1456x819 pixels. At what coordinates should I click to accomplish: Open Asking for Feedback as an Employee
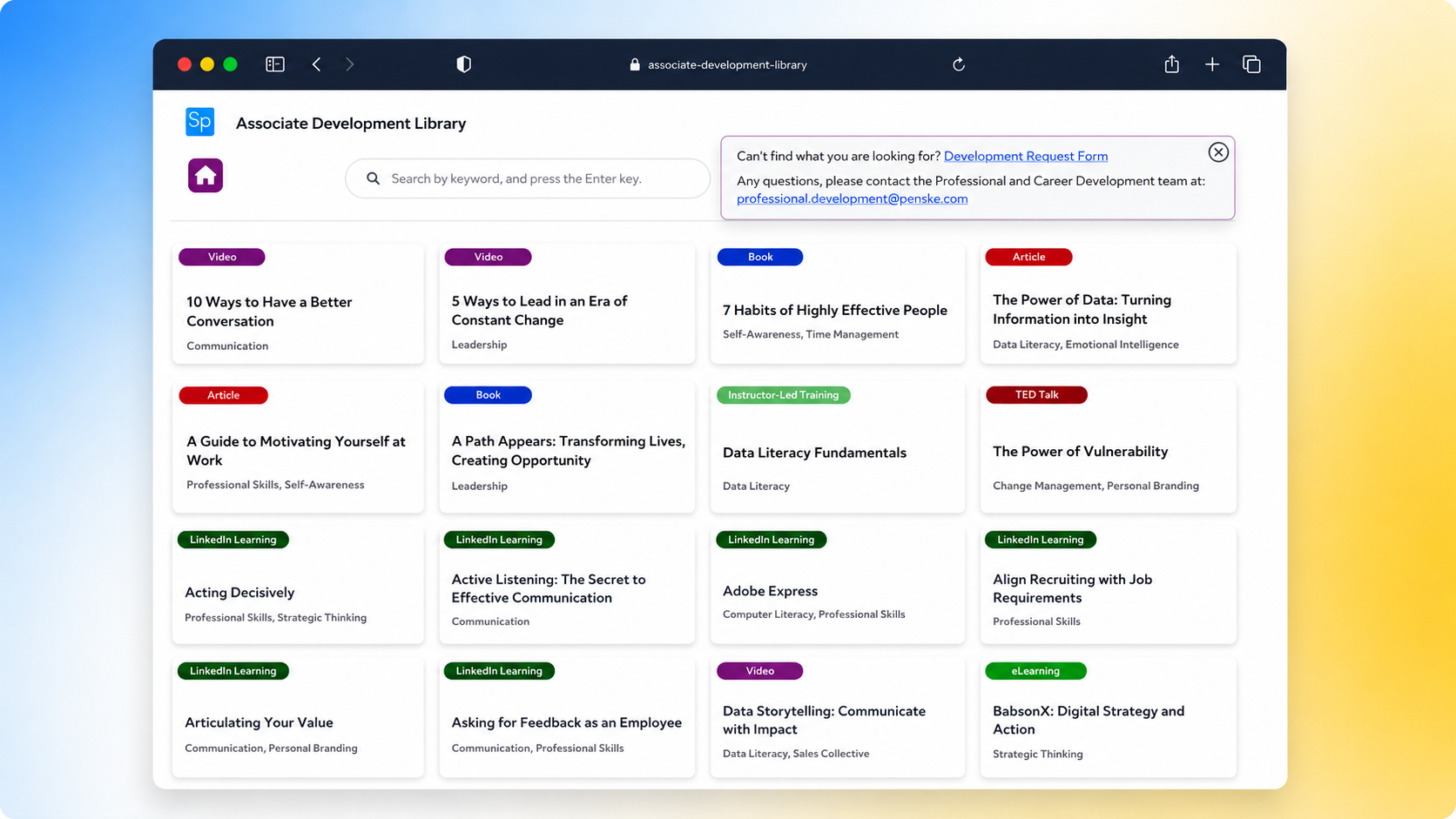tap(567, 717)
